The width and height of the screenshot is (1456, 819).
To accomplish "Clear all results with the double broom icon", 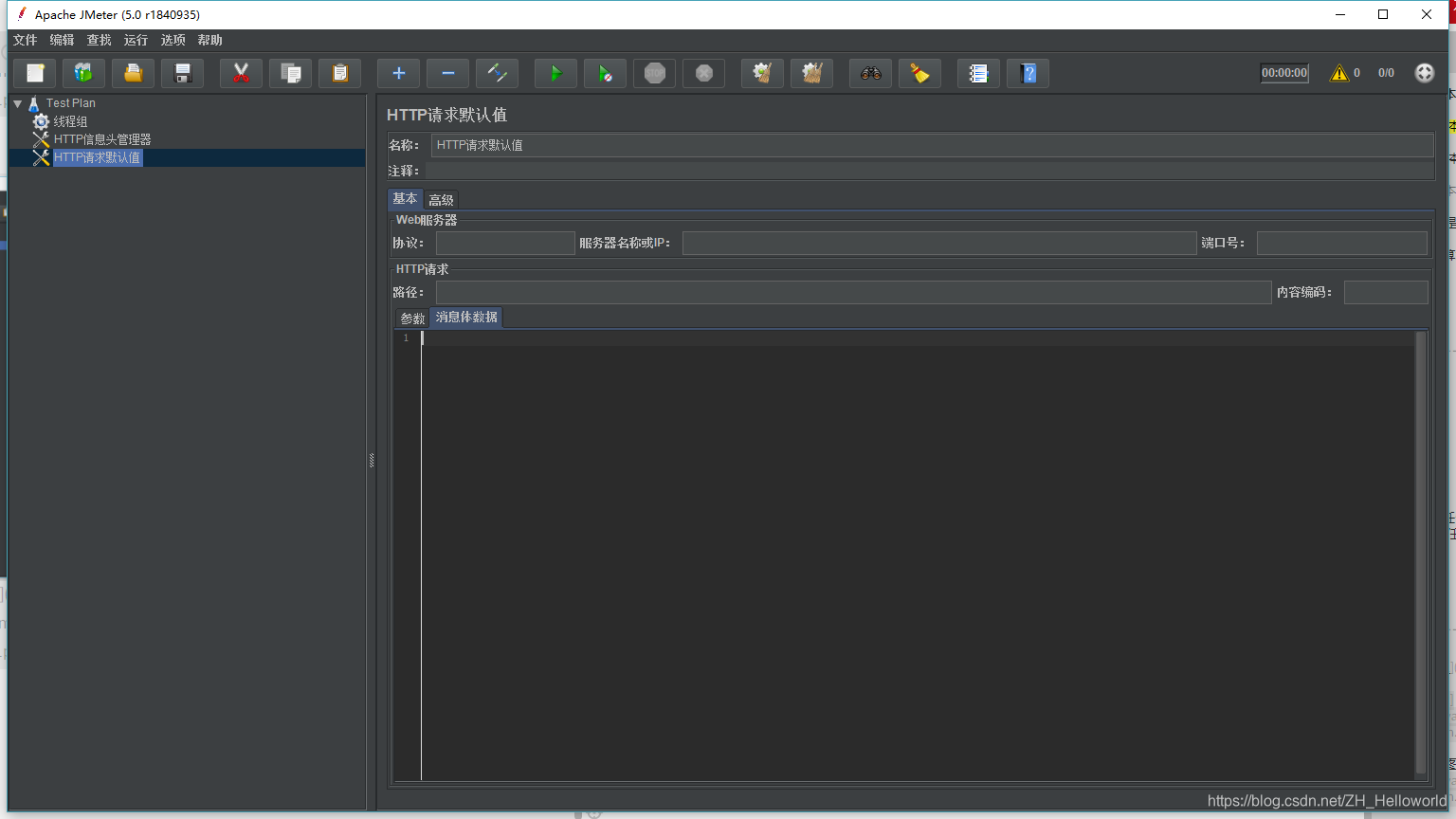I will [811, 73].
